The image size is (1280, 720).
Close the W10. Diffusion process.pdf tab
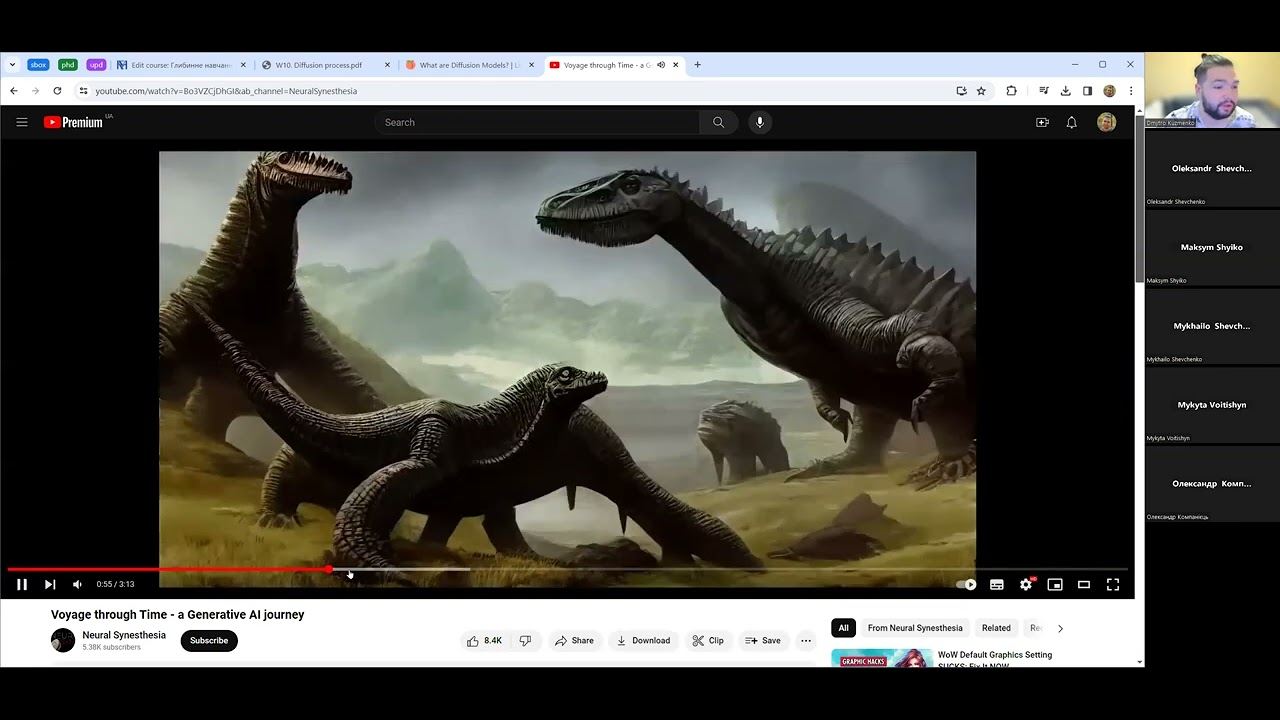(388, 65)
